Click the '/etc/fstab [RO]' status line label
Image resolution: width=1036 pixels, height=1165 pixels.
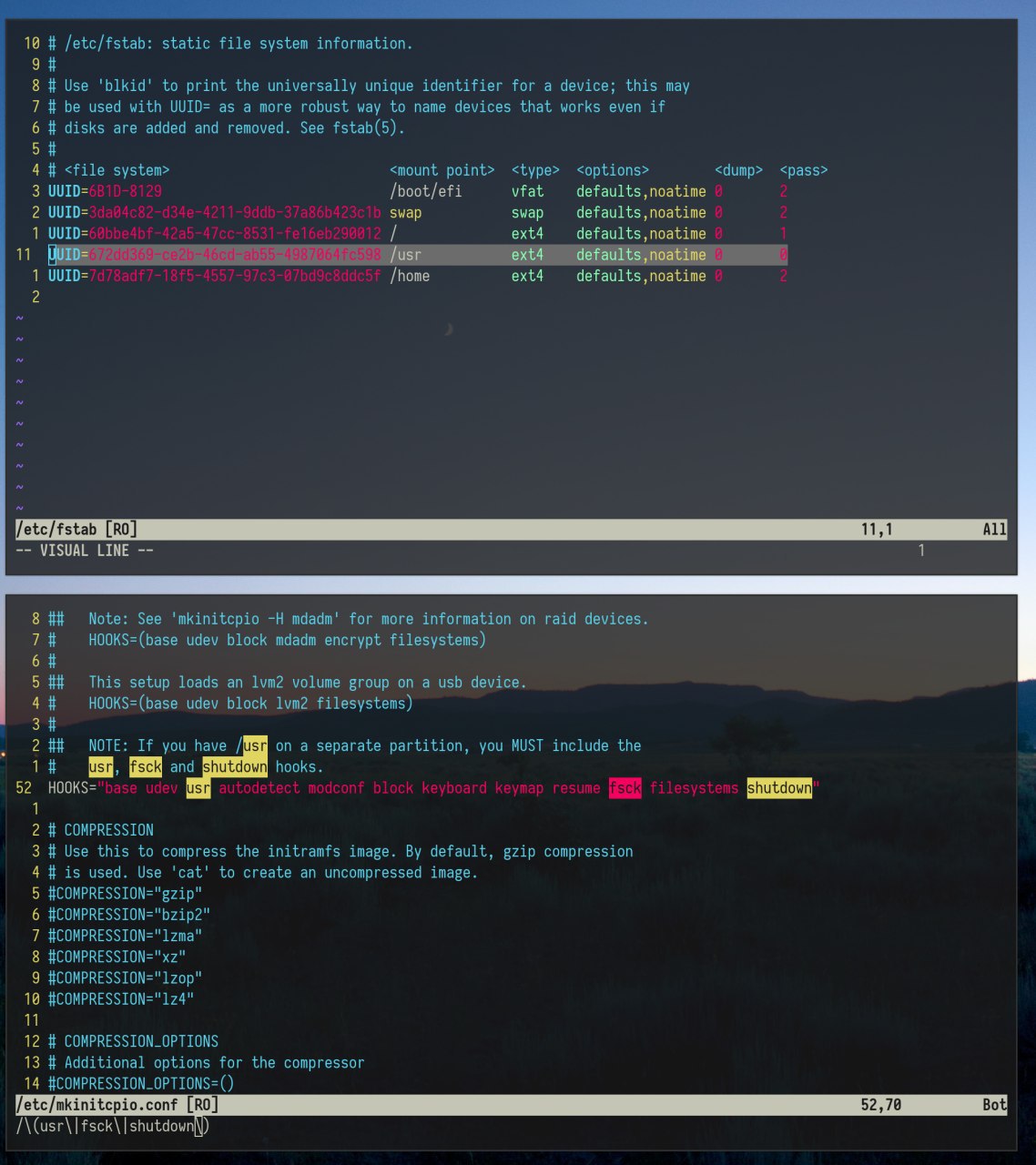[76, 530]
